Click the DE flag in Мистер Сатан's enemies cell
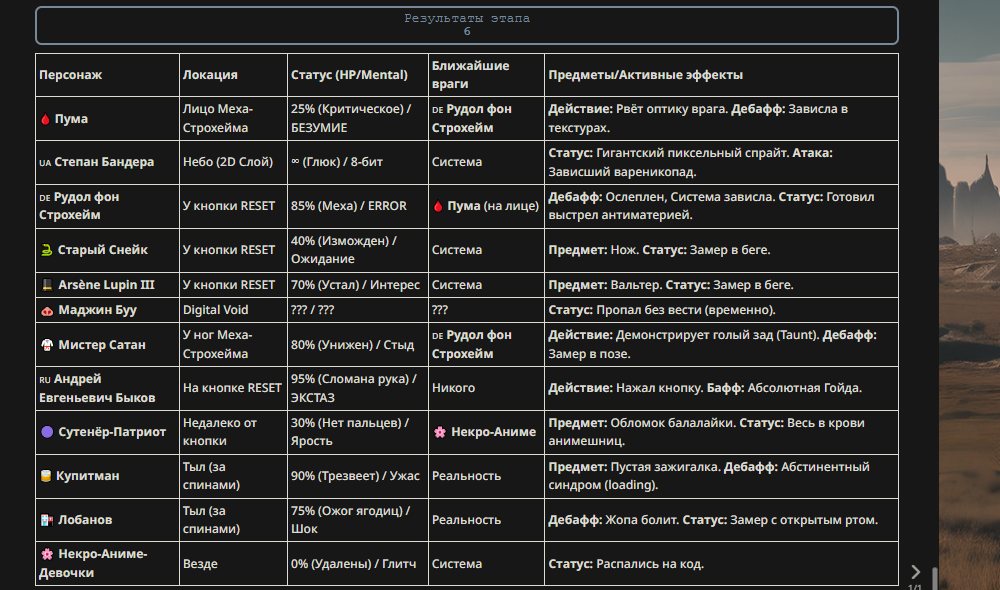The height and width of the screenshot is (590, 1000). point(438,336)
